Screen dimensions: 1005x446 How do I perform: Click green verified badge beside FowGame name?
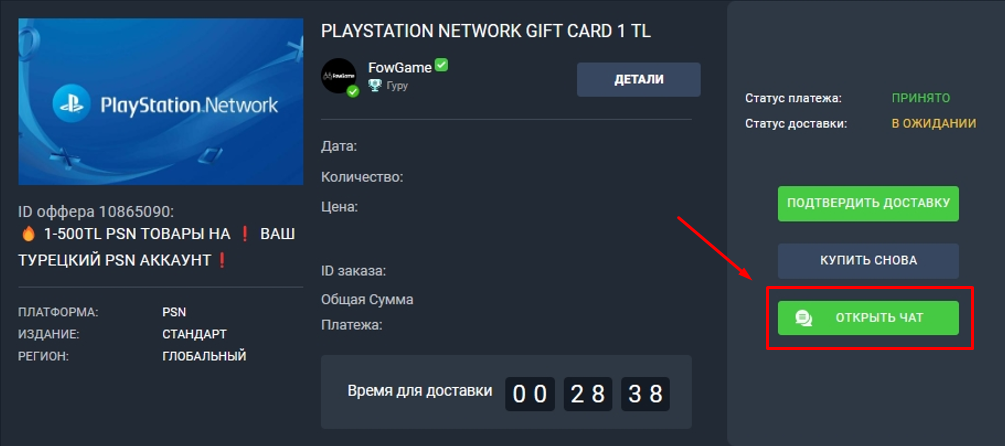pyautogui.click(x=441, y=65)
